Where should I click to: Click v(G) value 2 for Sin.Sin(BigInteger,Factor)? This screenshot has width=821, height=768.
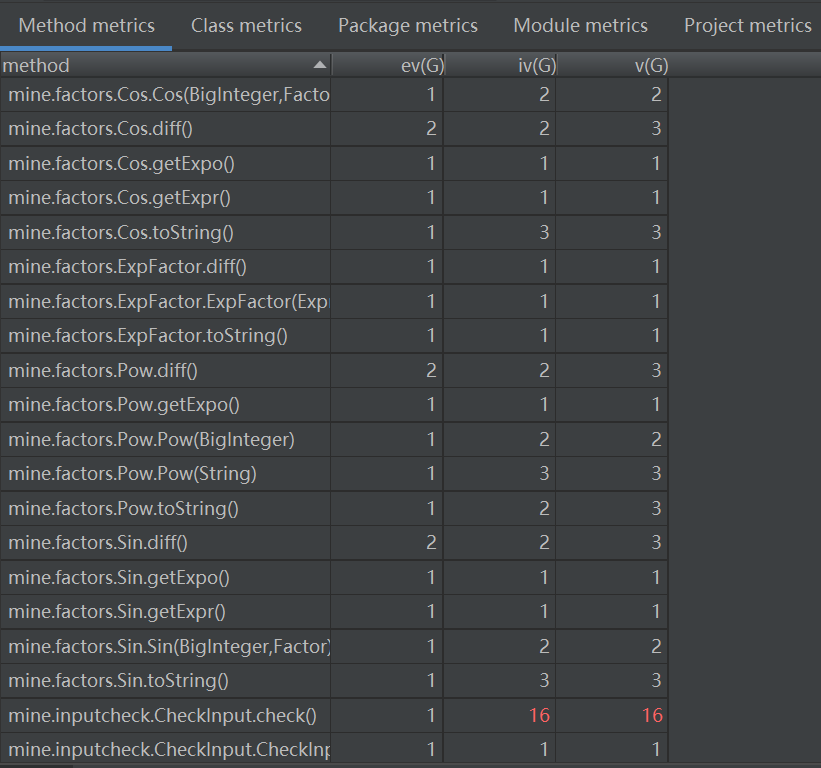[656, 646]
